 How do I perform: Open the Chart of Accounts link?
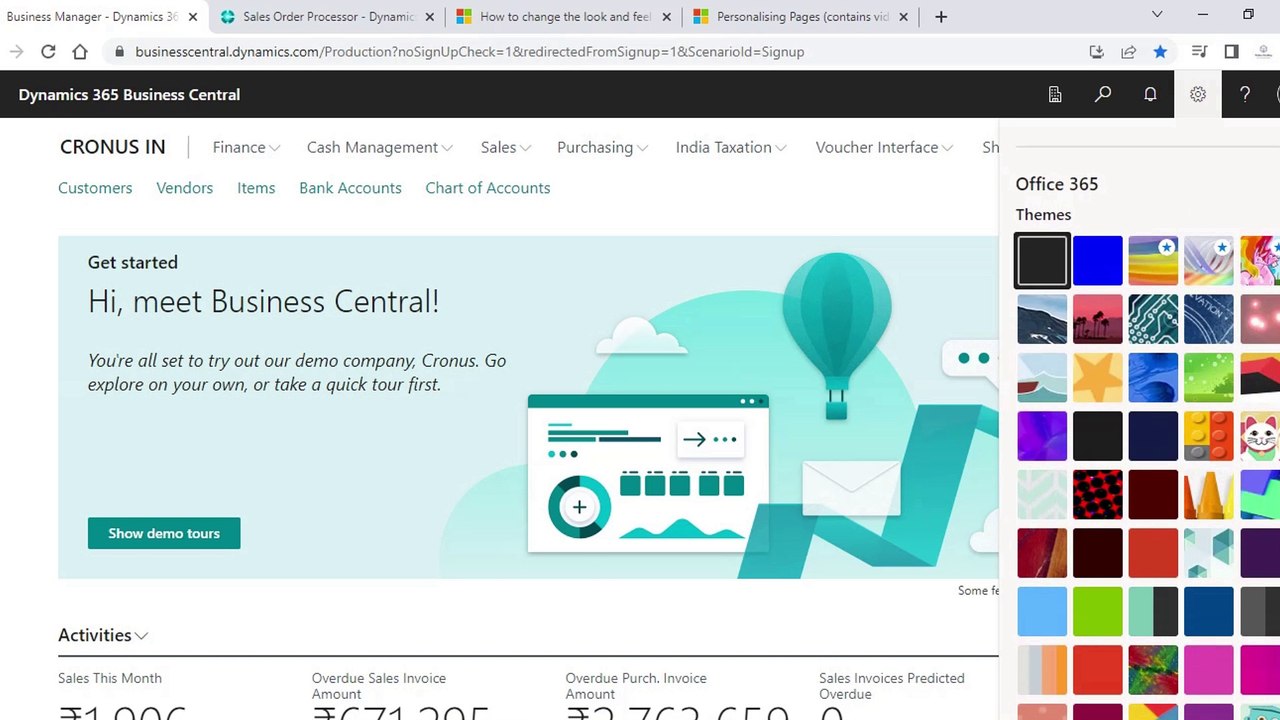[488, 188]
